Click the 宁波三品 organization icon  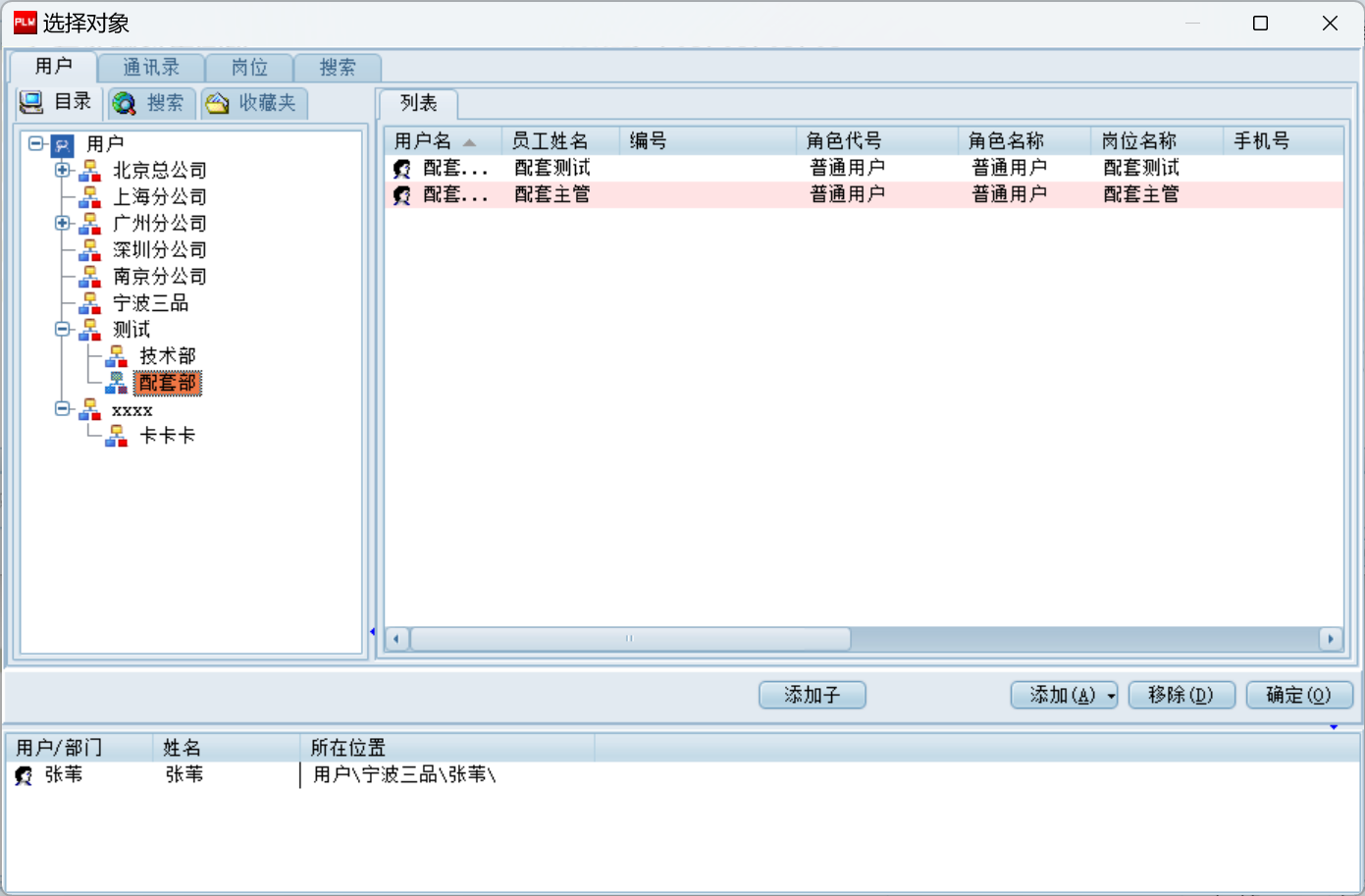click(89, 303)
